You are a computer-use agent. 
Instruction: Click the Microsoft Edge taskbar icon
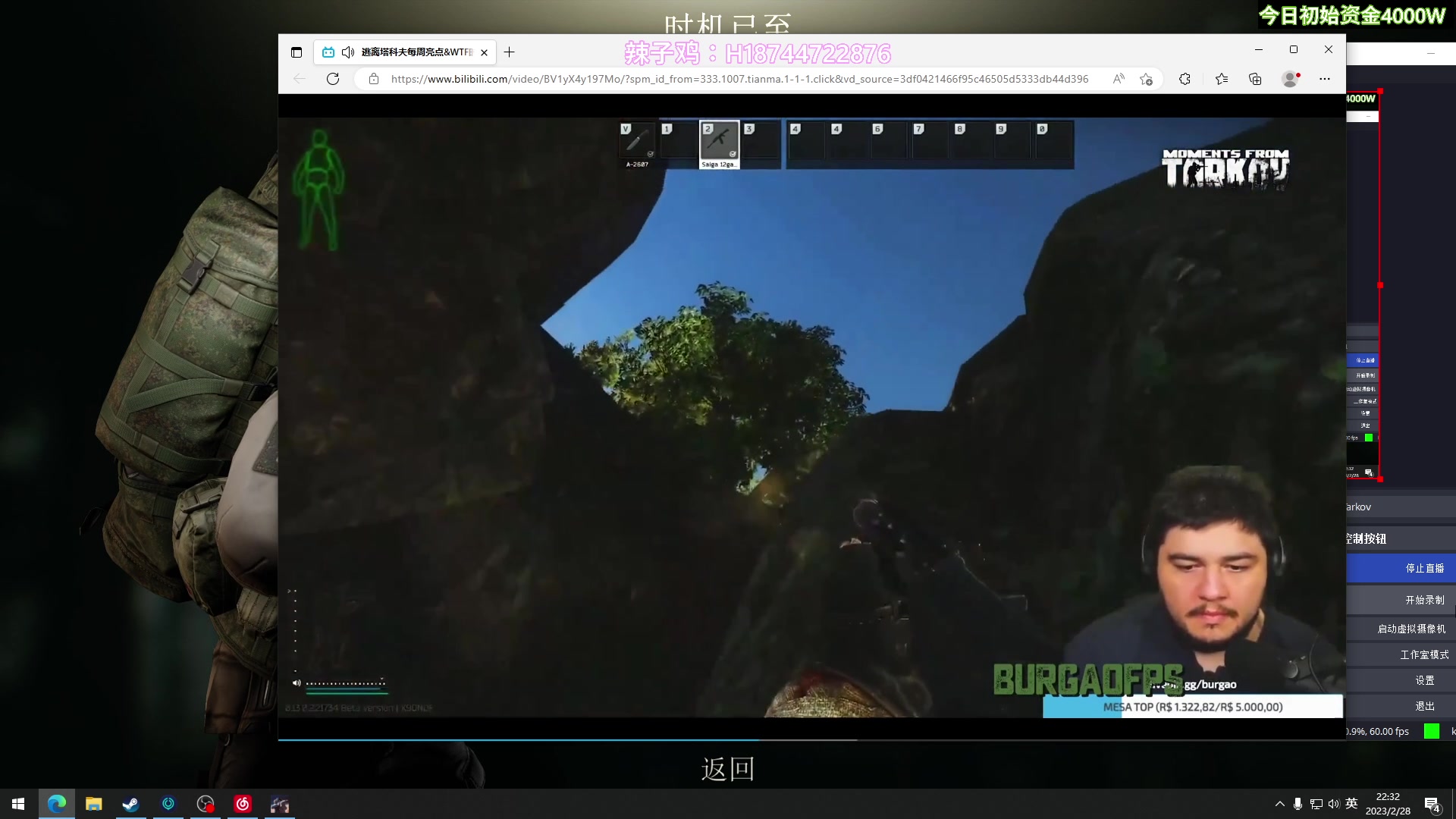[57, 804]
